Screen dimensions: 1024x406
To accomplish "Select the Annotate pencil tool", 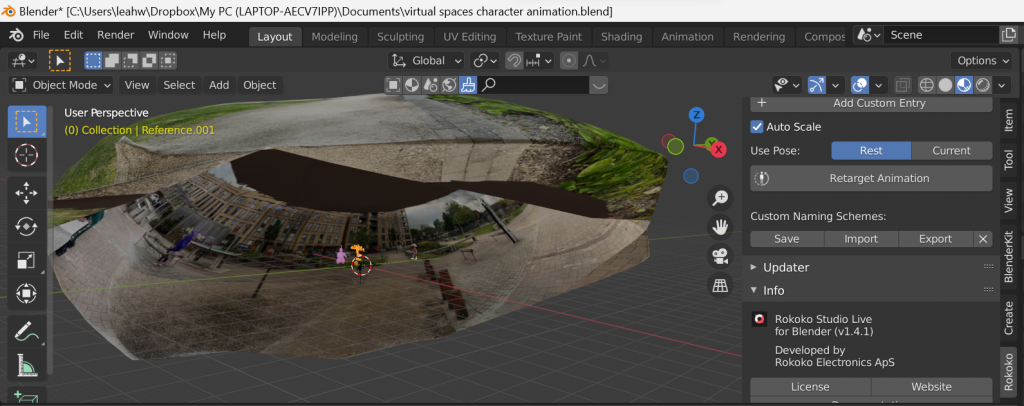I will point(26,332).
